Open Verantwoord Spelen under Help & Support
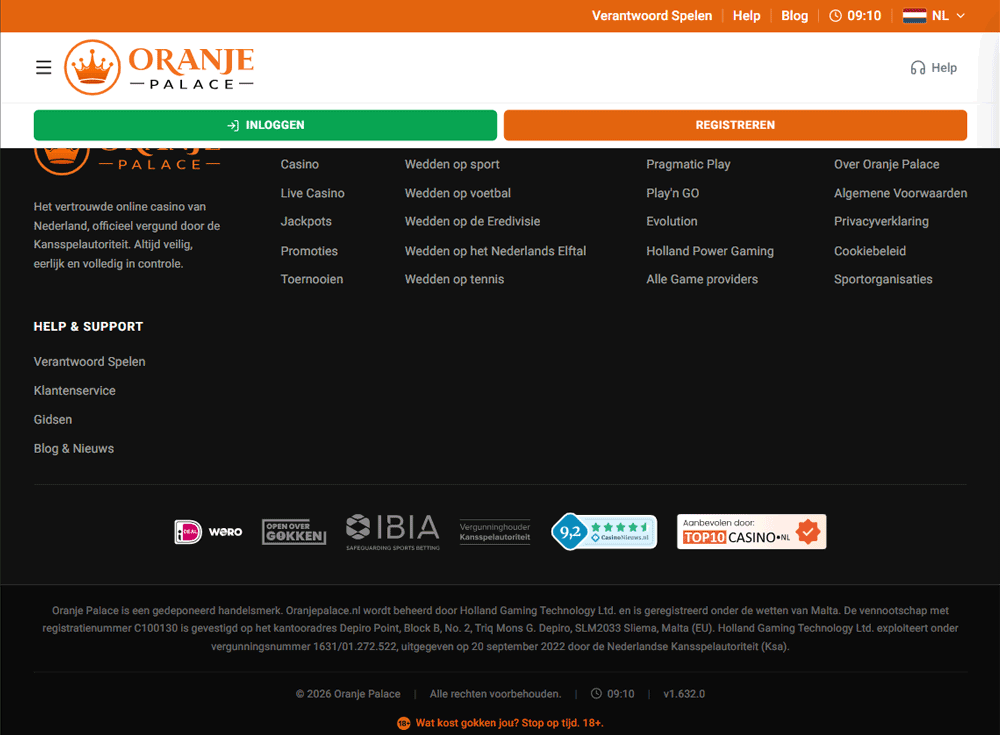Screen dimensions: 1000x735 pyautogui.click(x=89, y=361)
